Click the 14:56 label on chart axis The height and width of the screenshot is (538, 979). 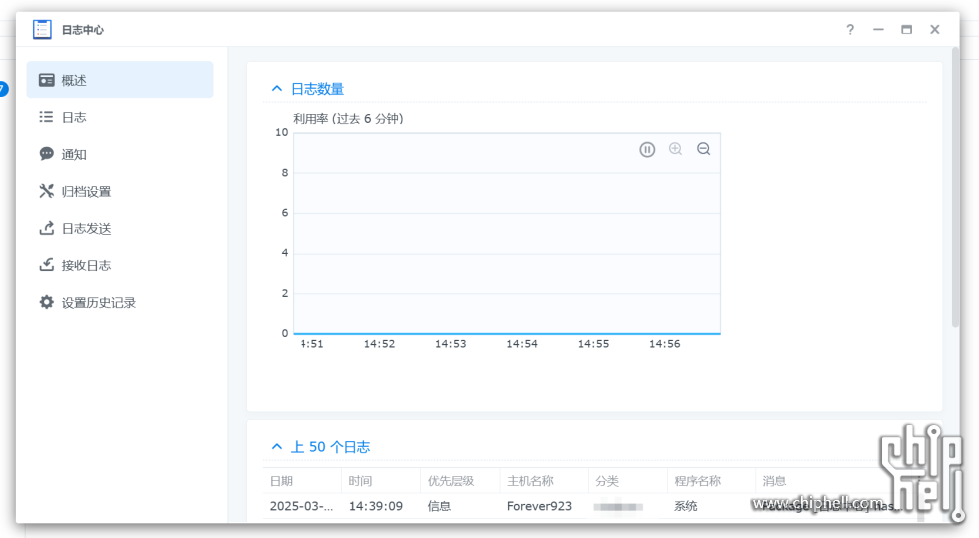tap(664, 344)
